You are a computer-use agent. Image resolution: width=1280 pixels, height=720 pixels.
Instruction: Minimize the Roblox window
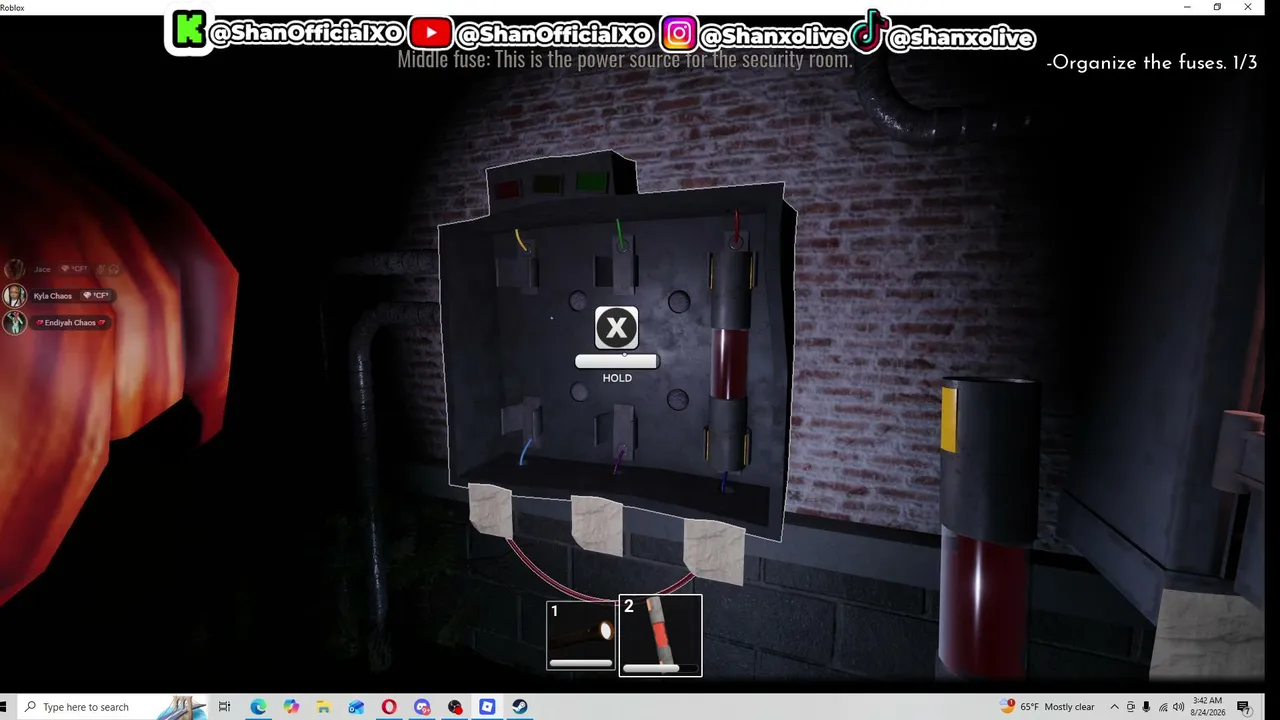pyautogui.click(x=1187, y=7)
